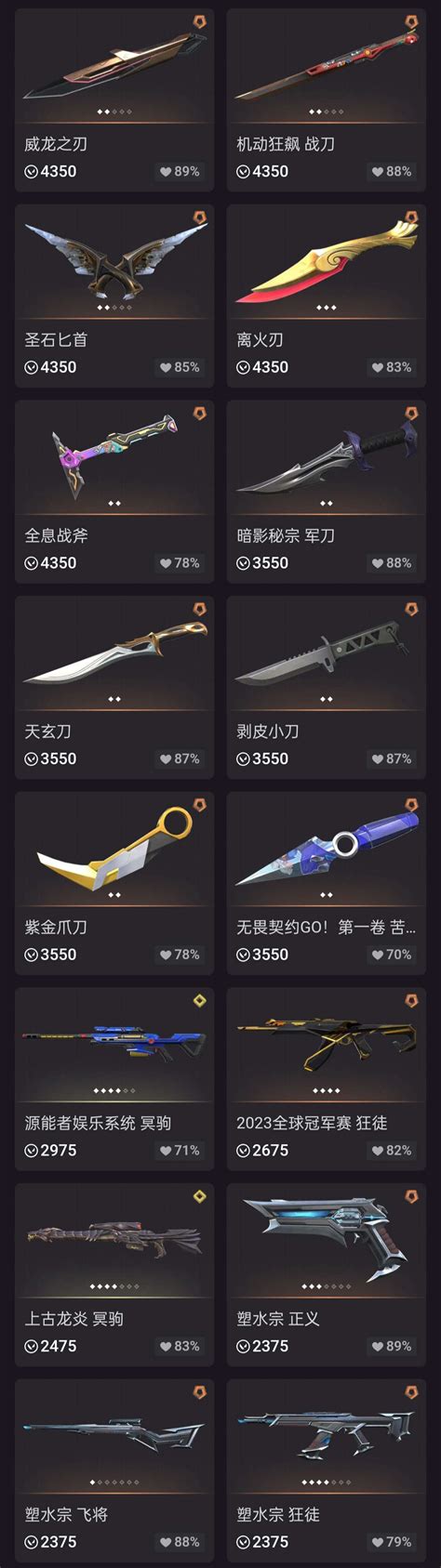Image resolution: width=441 pixels, height=1568 pixels.
Task: Open the 剥皮小刀 knife thumbnail
Action: 326,650
